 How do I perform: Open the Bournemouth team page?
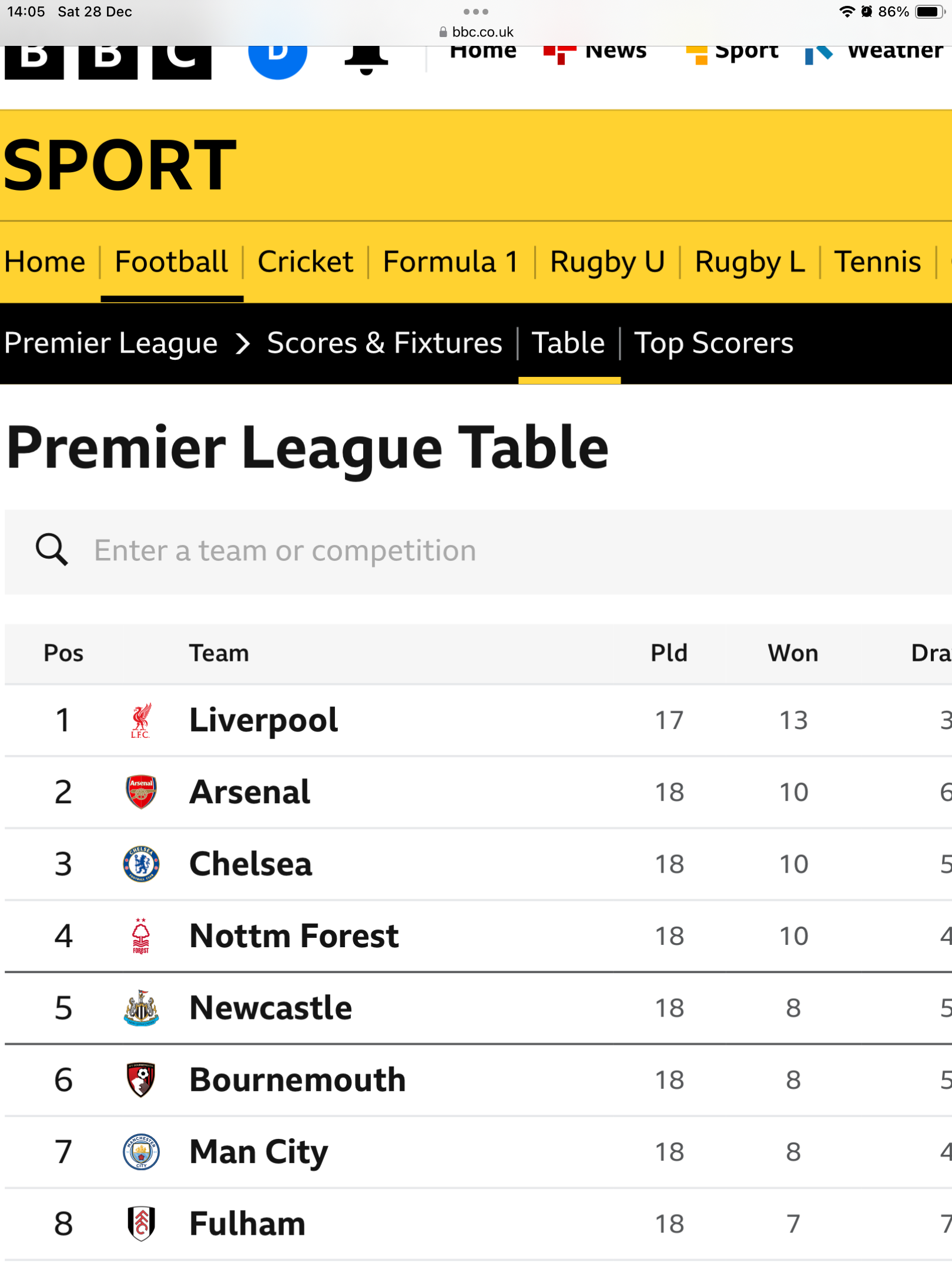[x=297, y=1080]
